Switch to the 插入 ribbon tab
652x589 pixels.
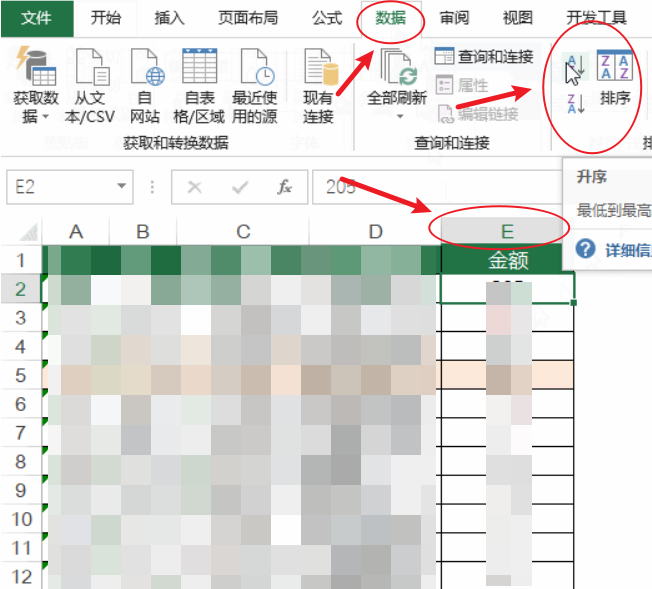(169, 18)
